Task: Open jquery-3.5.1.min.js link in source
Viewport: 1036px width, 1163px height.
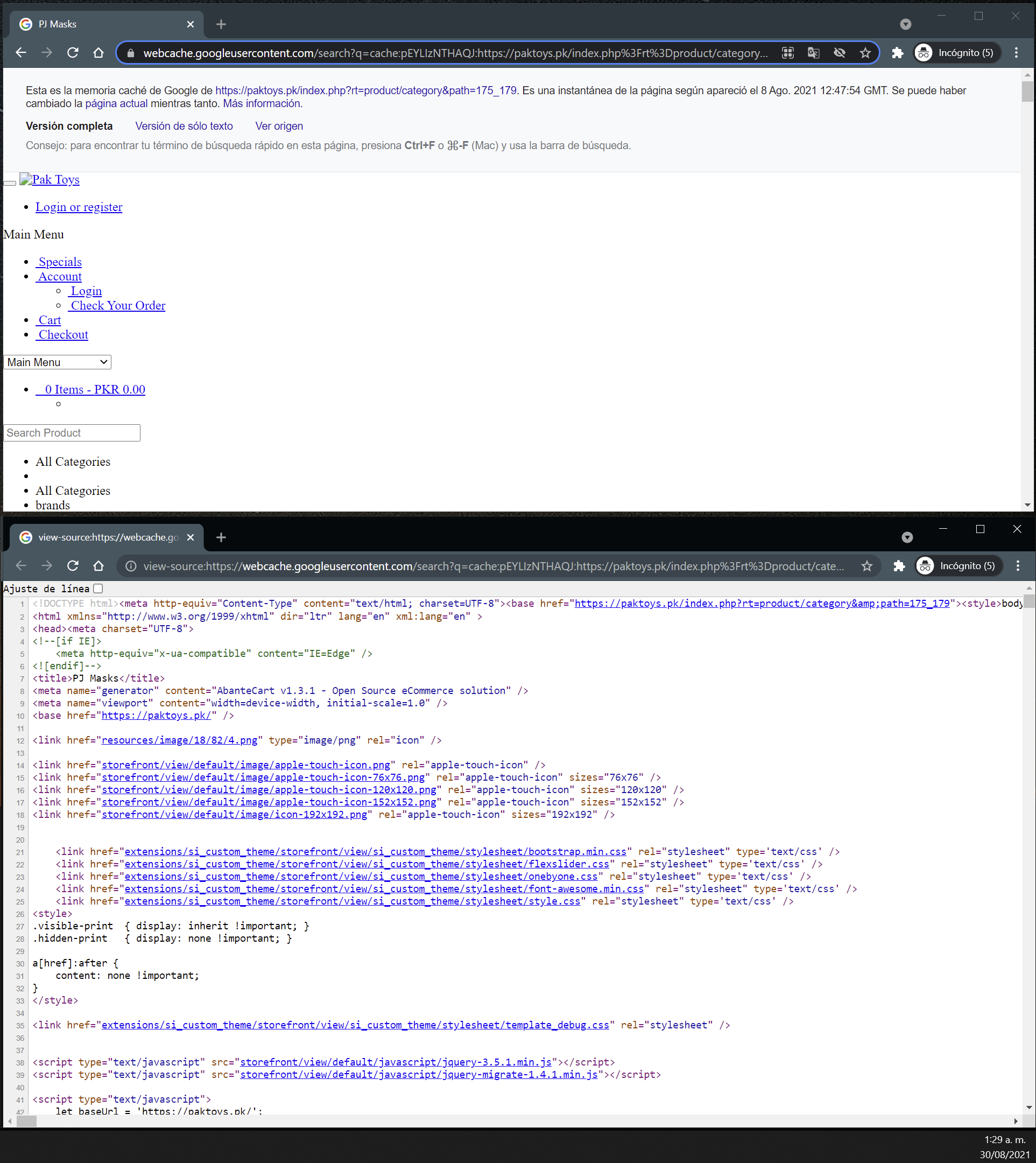Action: pos(396,1062)
